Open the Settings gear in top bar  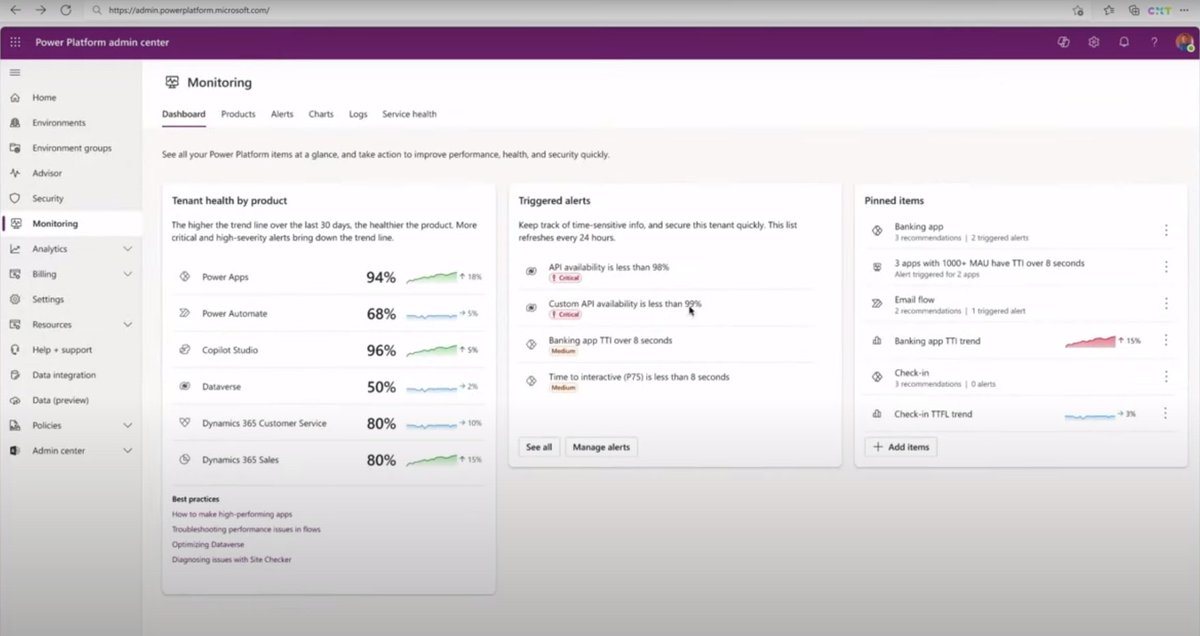[1094, 42]
